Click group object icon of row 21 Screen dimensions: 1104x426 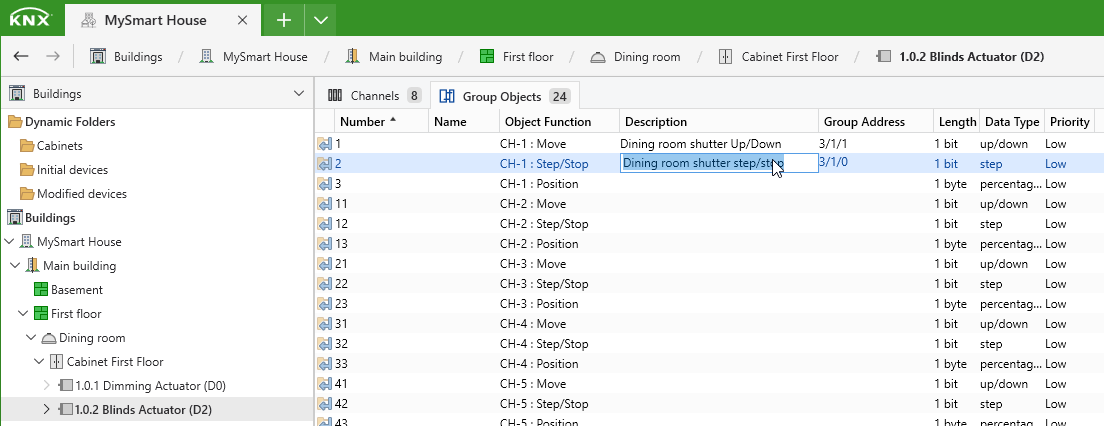(324, 263)
